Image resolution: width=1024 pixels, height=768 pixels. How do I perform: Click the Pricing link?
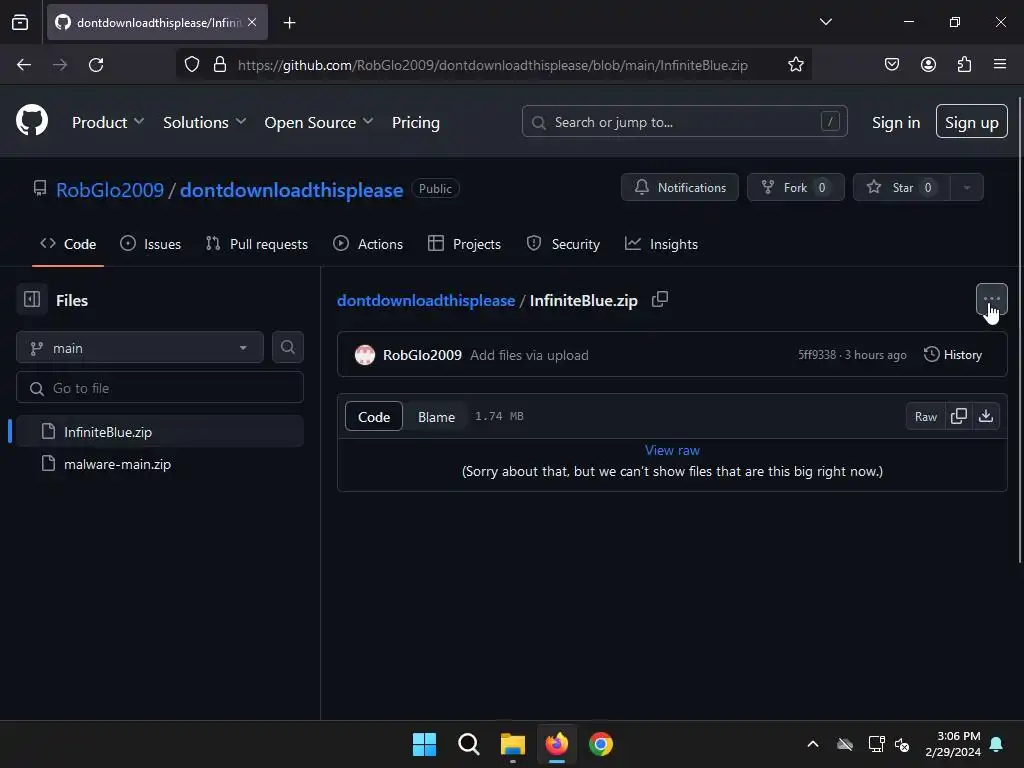click(x=415, y=122)
